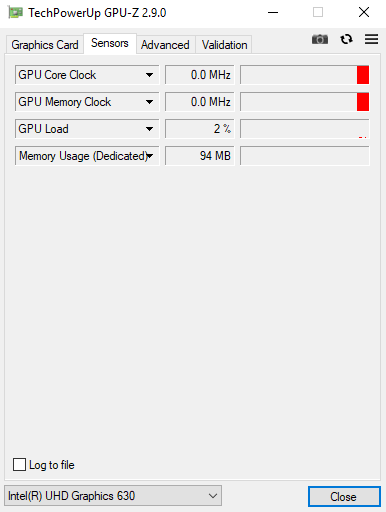Take a screenshot with the camera icon
Image resolution: width=386 pixels, height=512 pixels.
click(x=320, y=39)
